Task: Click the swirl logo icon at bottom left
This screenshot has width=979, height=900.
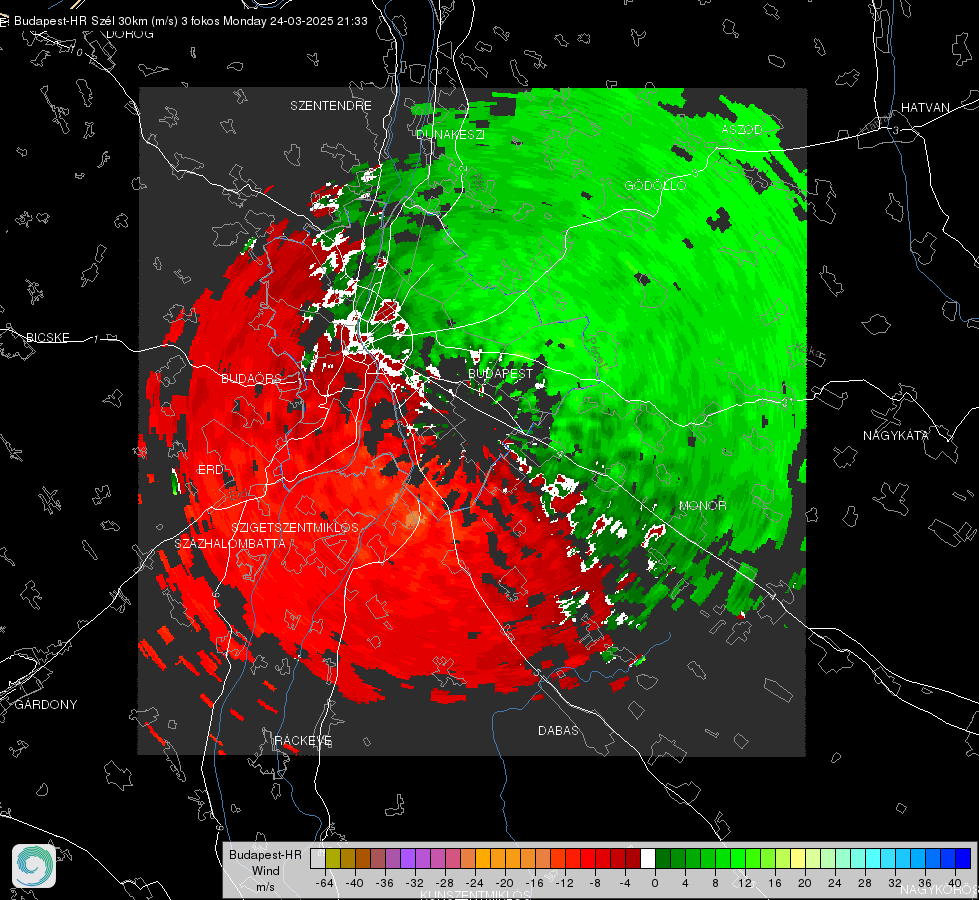Action: click(x=34, y=866)
